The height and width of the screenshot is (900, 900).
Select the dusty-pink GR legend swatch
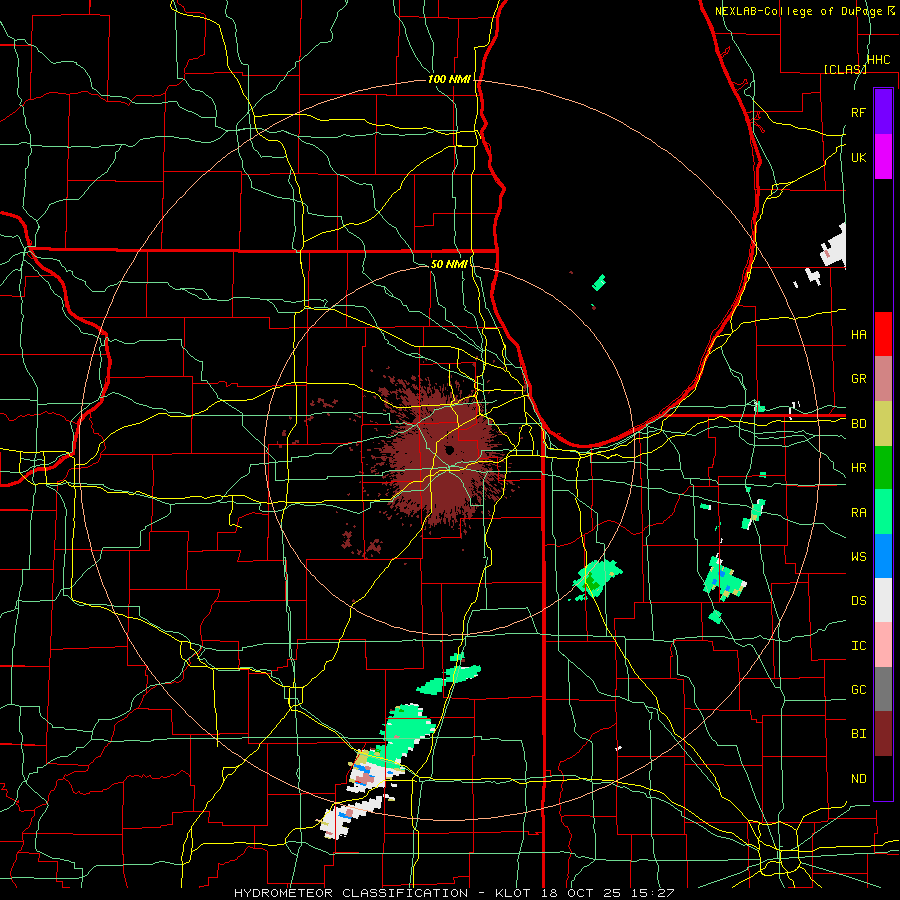tap(883, 379)
